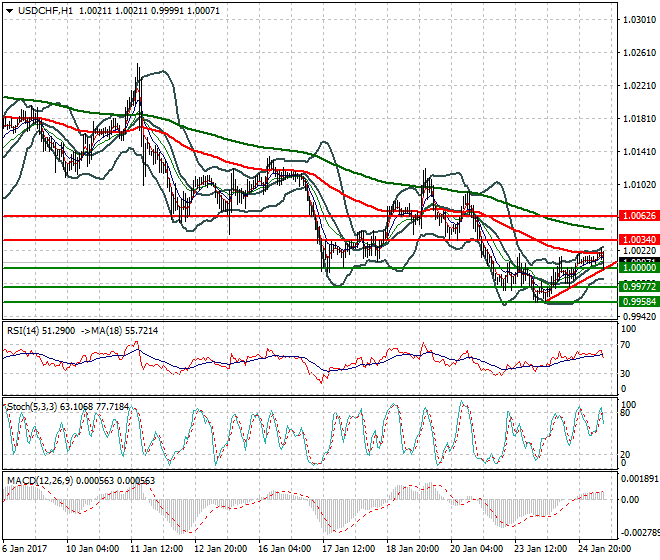Click the 16 Jan 04:00 time axis label

click(285, 549)
